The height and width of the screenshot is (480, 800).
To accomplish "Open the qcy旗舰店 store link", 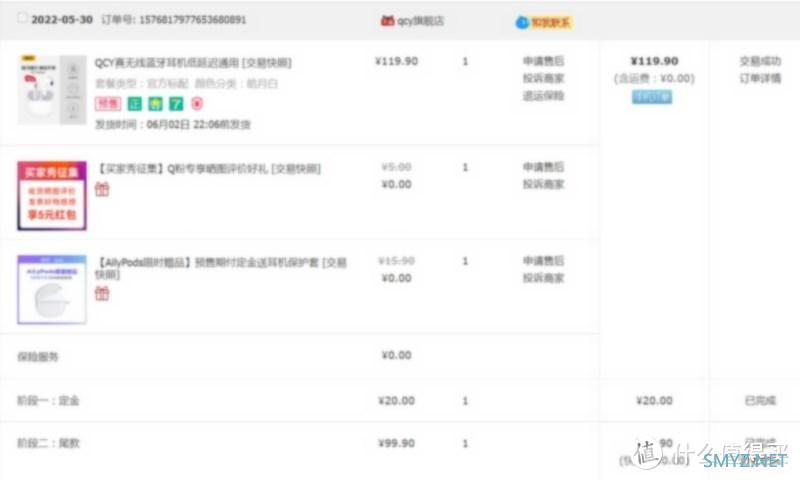I will tap(420, 21).
